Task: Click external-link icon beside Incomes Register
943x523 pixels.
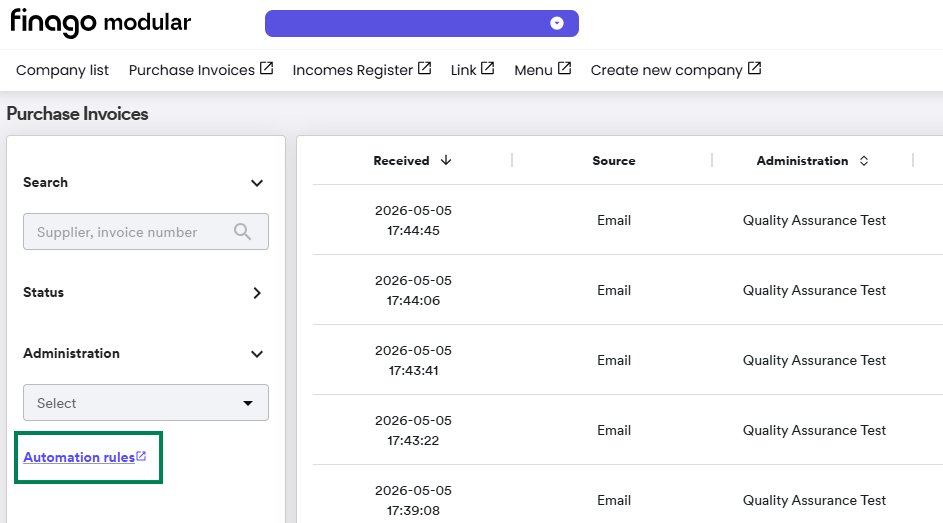Action: pos(425,69)
